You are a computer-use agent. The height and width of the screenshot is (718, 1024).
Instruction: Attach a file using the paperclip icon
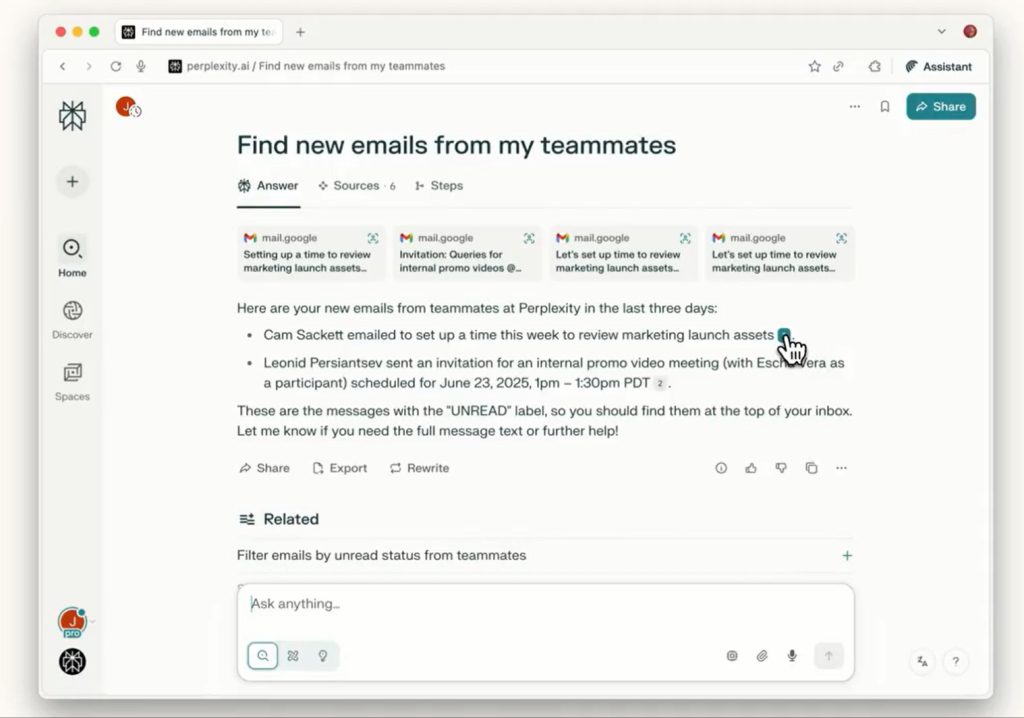[762, 656]
